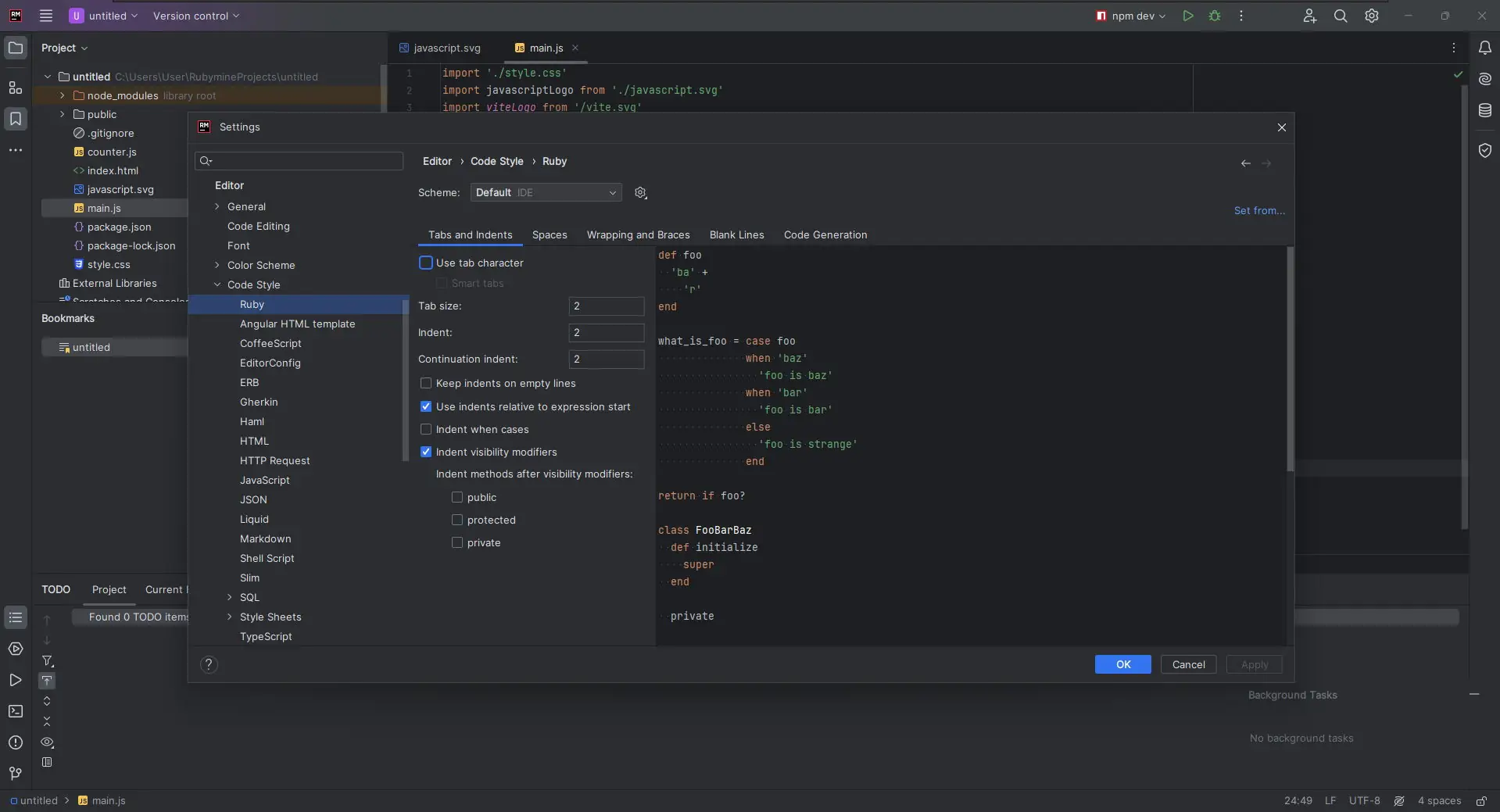Open the Database tool window icon
1500x812 pixels.
click(x=1485, y=111)
